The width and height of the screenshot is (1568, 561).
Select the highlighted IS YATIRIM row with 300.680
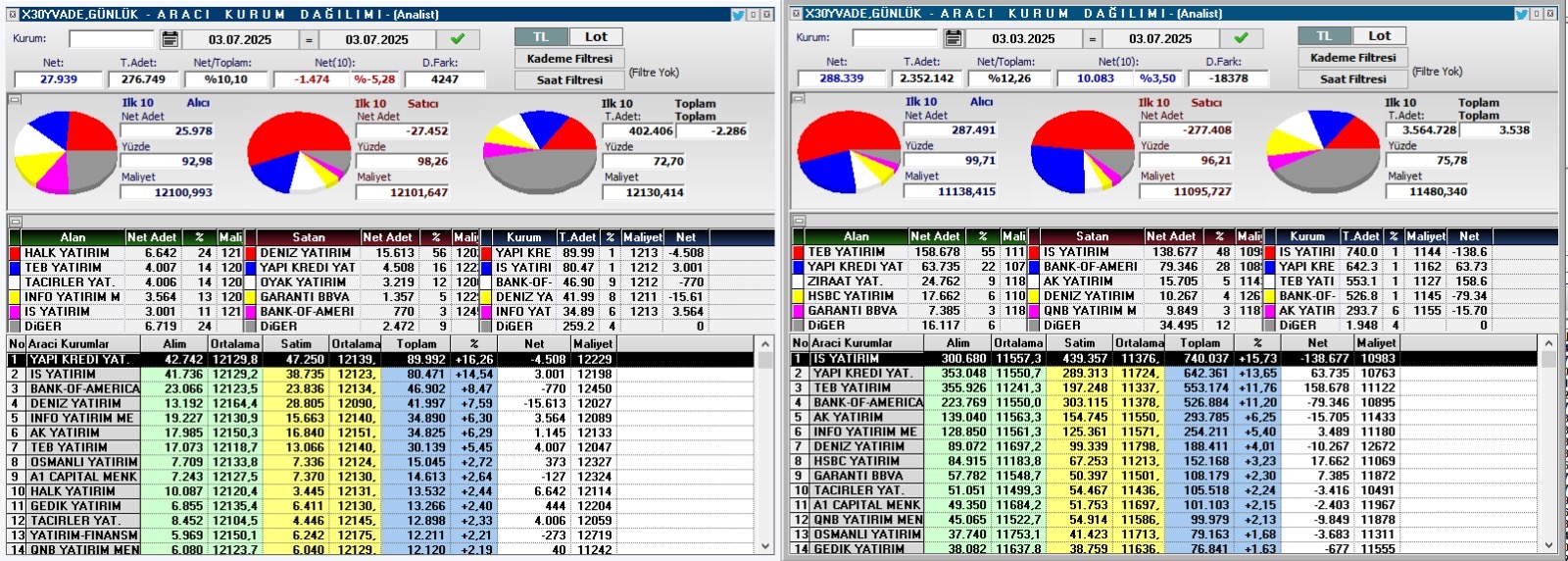(x=1165, y=359)
